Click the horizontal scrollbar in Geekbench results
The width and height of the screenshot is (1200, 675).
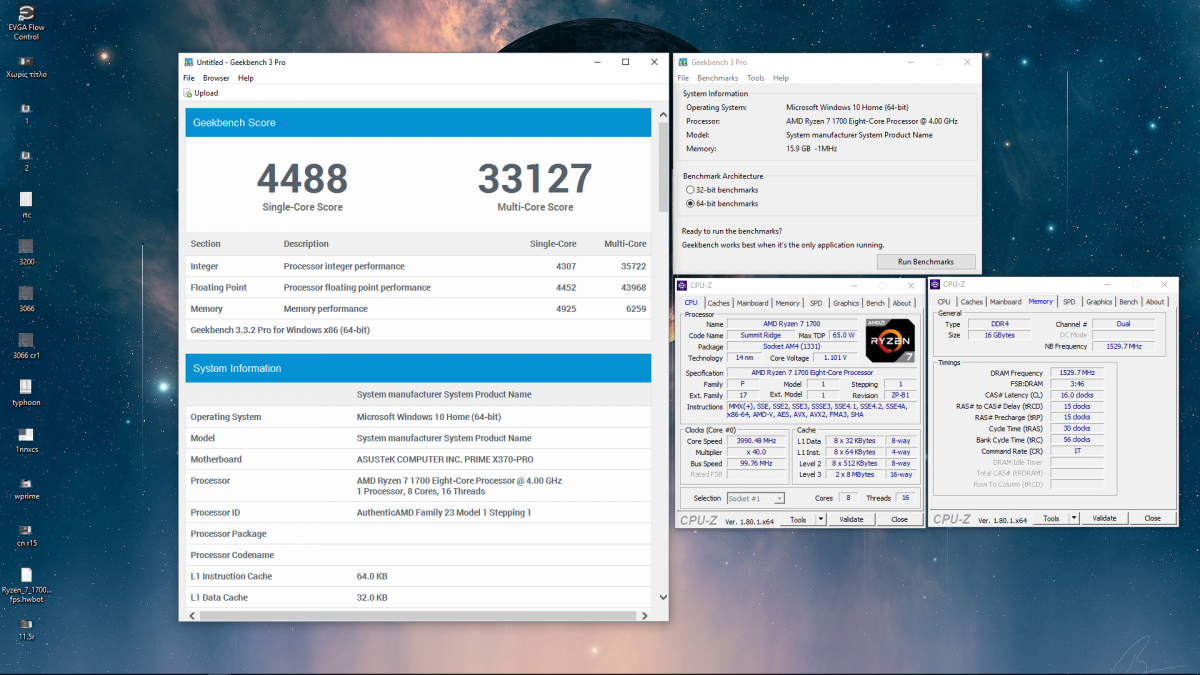(417, 614)
